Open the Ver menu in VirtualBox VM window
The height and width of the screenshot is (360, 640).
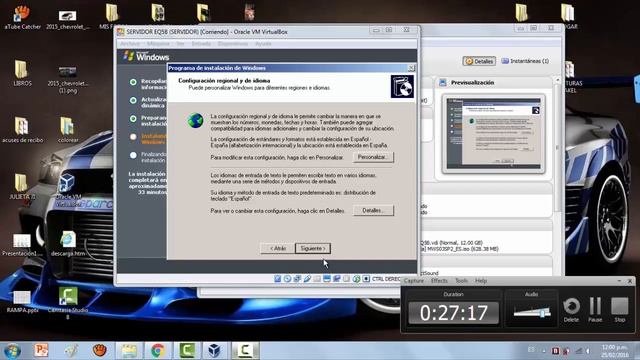[180, 44]
